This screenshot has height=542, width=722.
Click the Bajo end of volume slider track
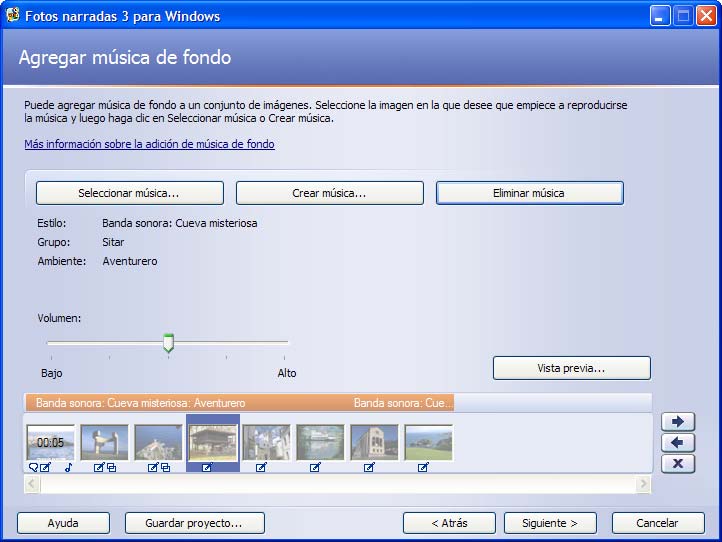pyautogui.click(x=51, y=343)
